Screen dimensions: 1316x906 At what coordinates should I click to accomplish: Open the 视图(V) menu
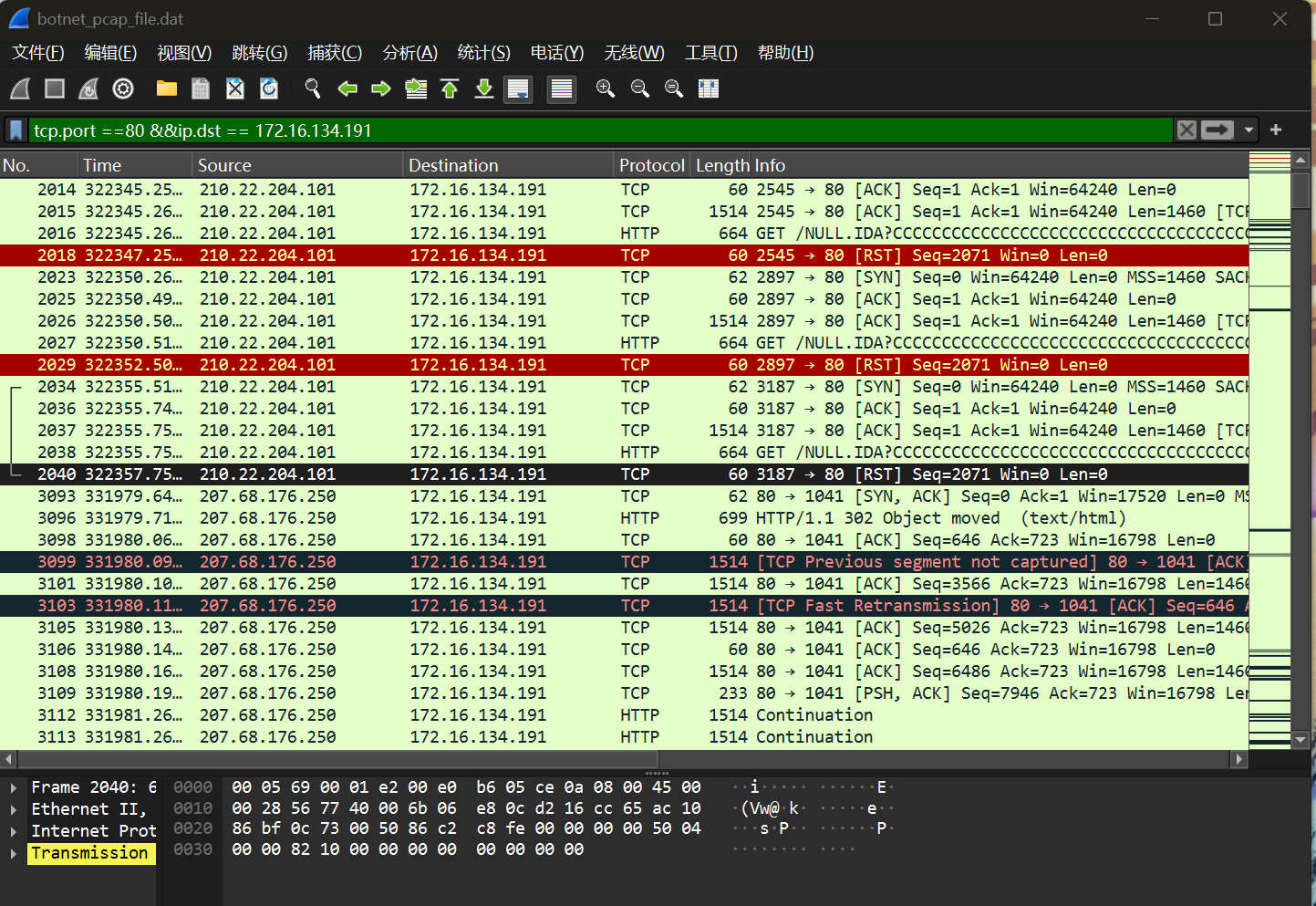coord(184,53)
